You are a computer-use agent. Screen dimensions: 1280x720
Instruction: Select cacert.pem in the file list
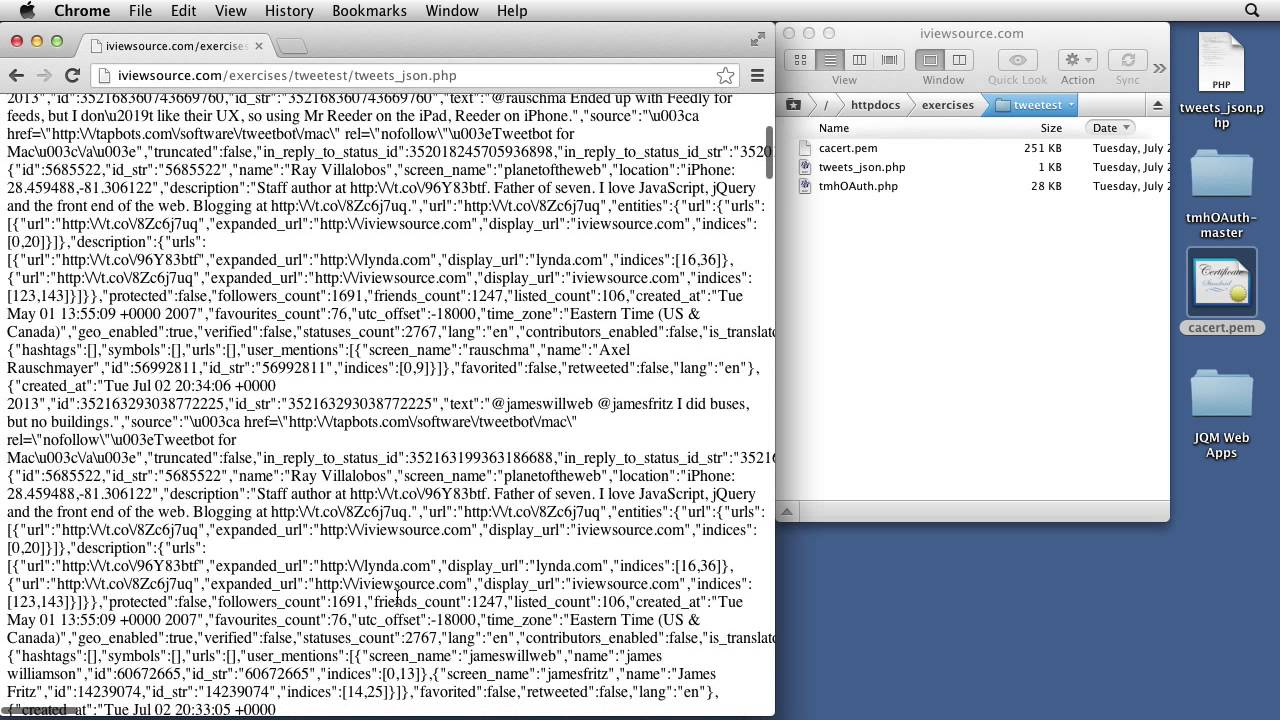click(848, 148)
